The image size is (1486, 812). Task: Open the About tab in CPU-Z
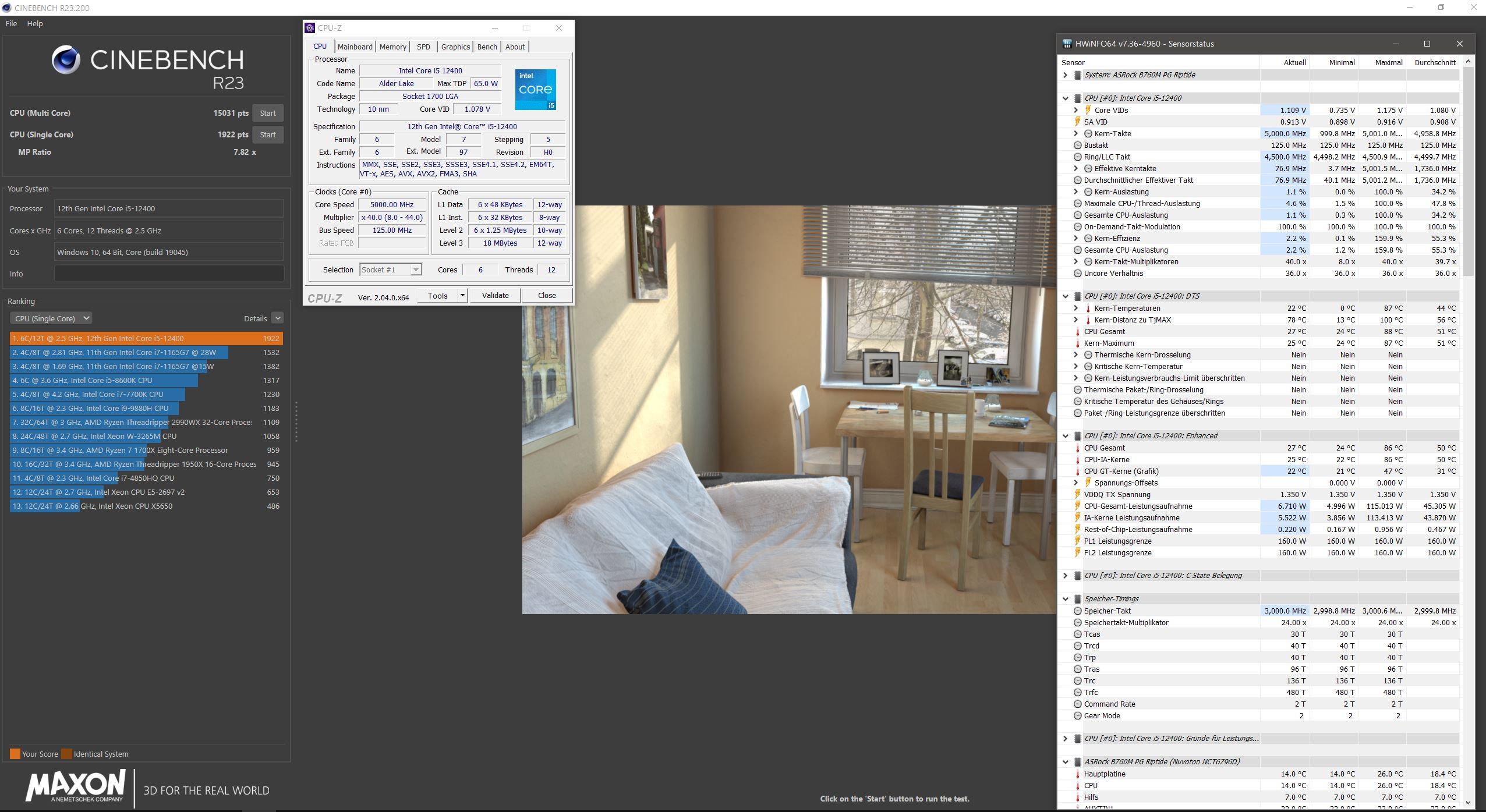click(x=515, y=47)
